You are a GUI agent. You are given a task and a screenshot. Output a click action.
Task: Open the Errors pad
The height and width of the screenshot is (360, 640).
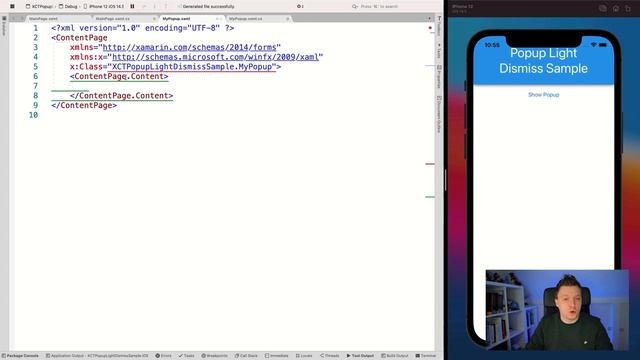(163, 356)
